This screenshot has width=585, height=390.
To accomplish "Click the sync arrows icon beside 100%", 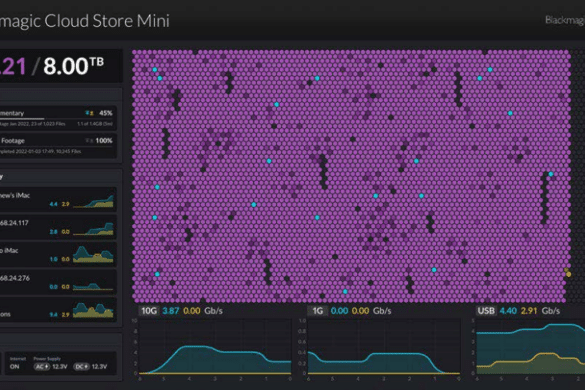I will coord(89,141).
